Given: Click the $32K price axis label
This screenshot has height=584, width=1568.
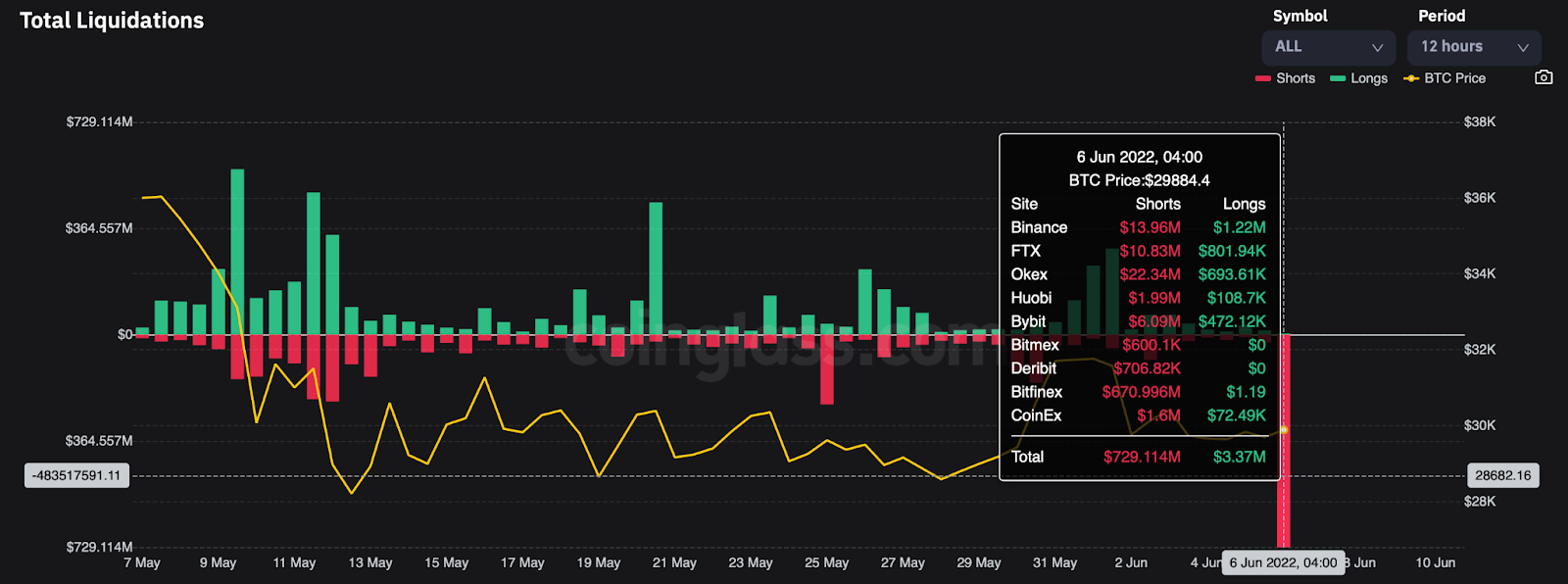Looking at the screenshot, I should point(1480,349).
